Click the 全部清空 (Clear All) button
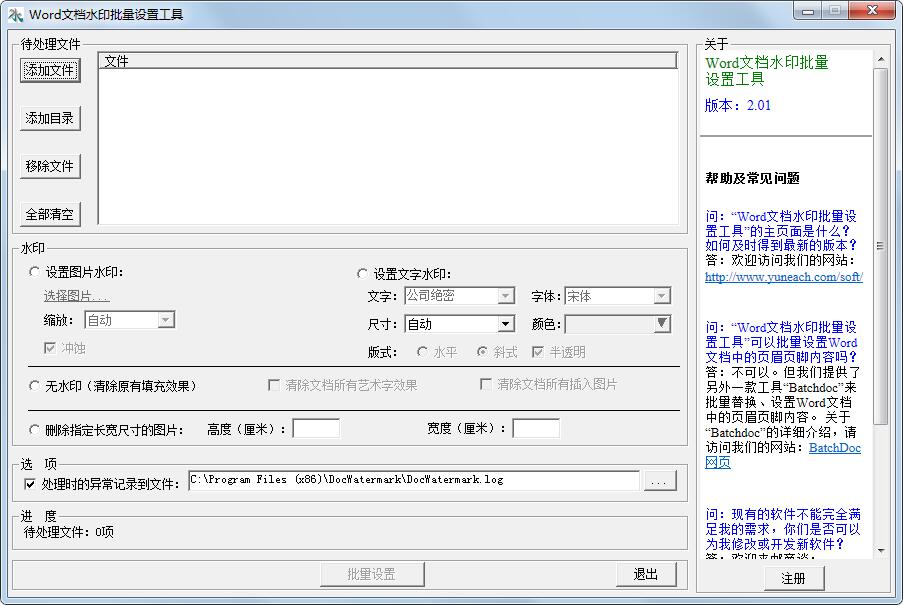 pyautogui.click(x=50, y=214)
